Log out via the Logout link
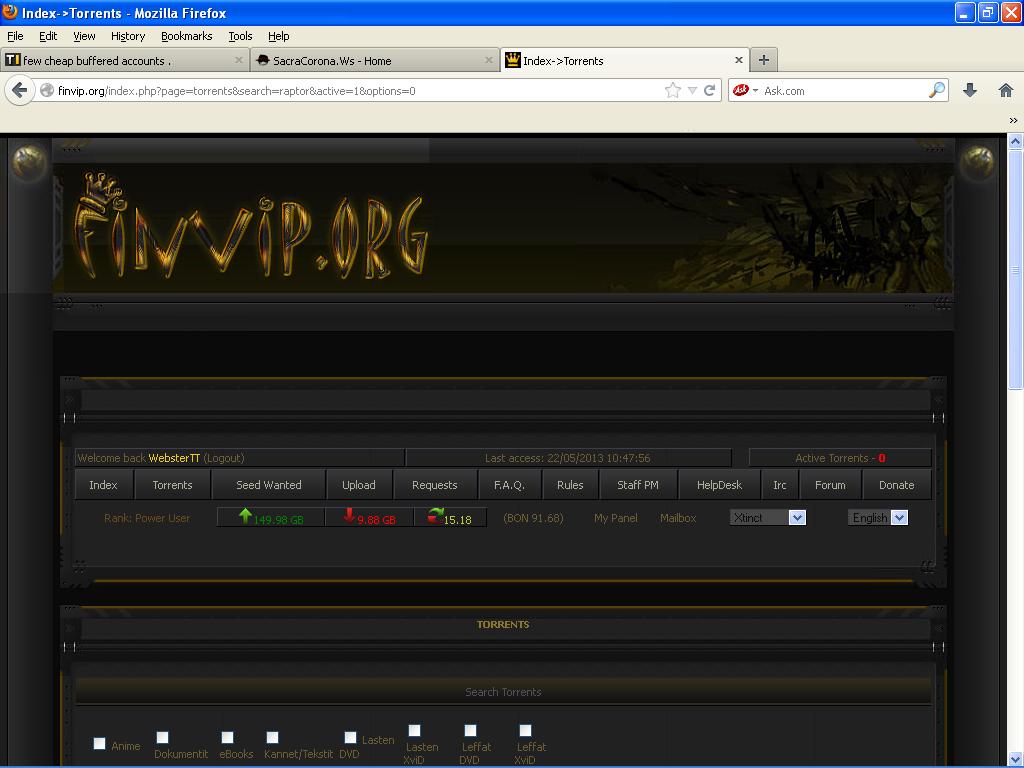This screenshot has height=768, width=1024. (x=224, y=458)
